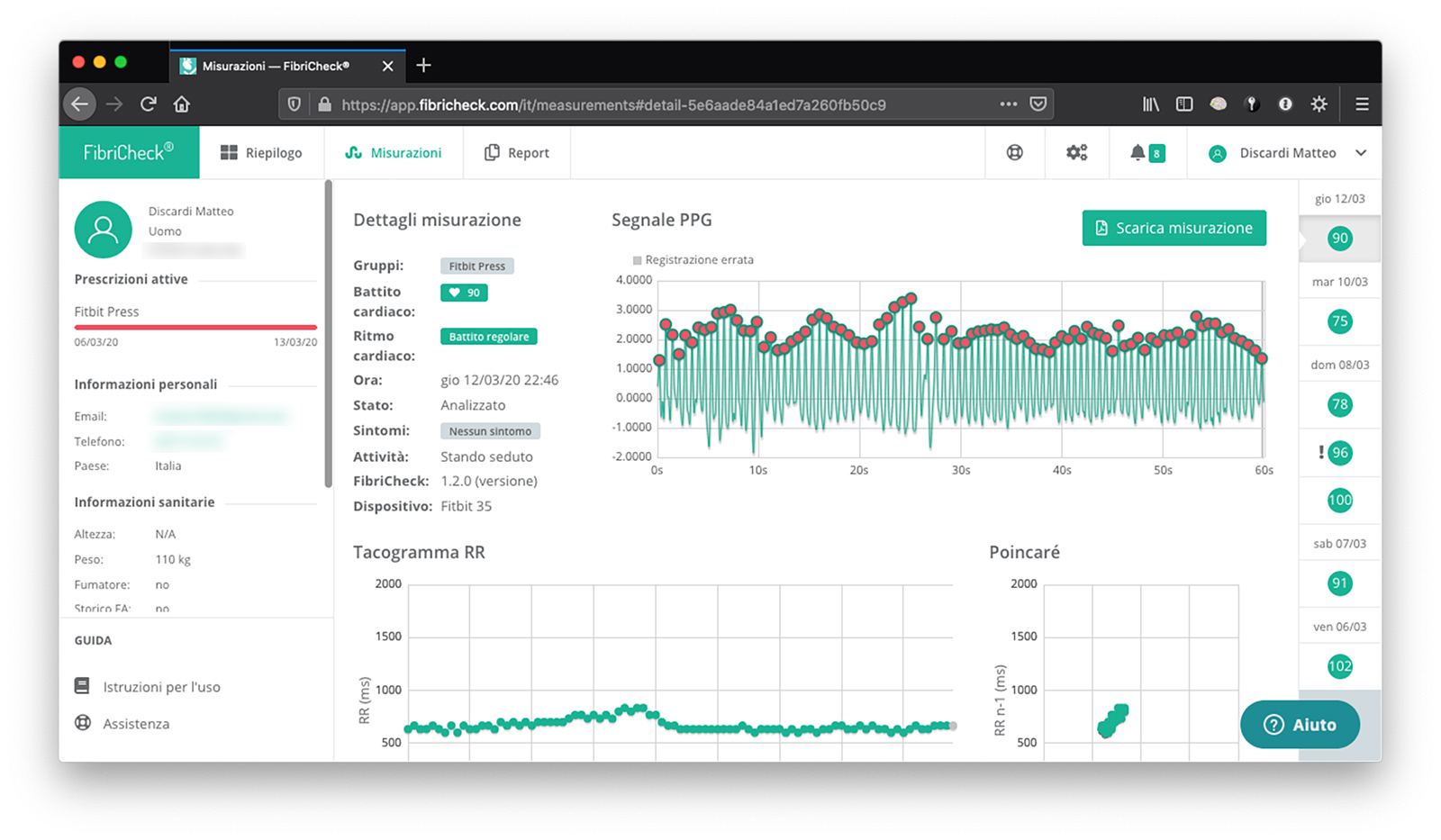Click the Stando seduto activity value
This screenshot has width=1441, height=840.
click(x=486, y=456)
